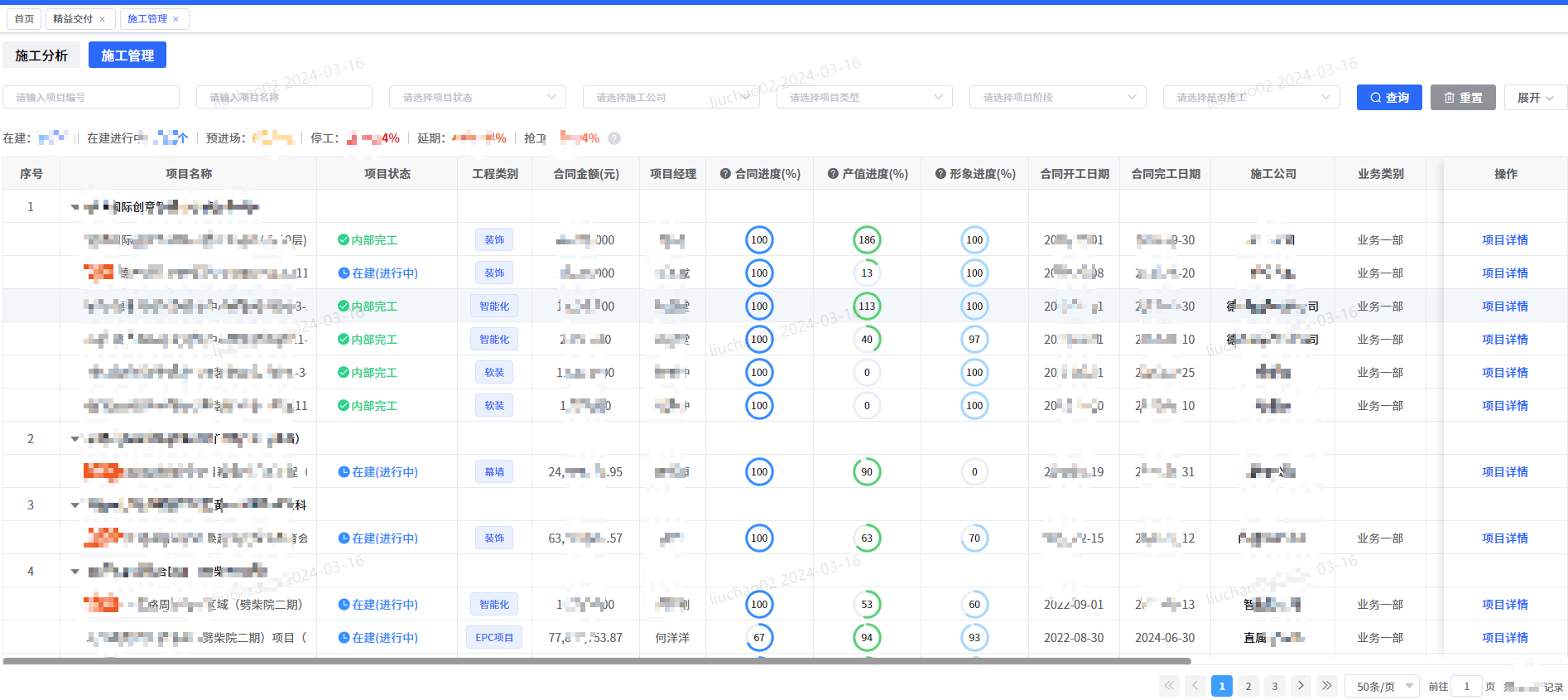Click the clock icon in the 幕墙 row status
The image size is (1568, 700).
(344, 471)
